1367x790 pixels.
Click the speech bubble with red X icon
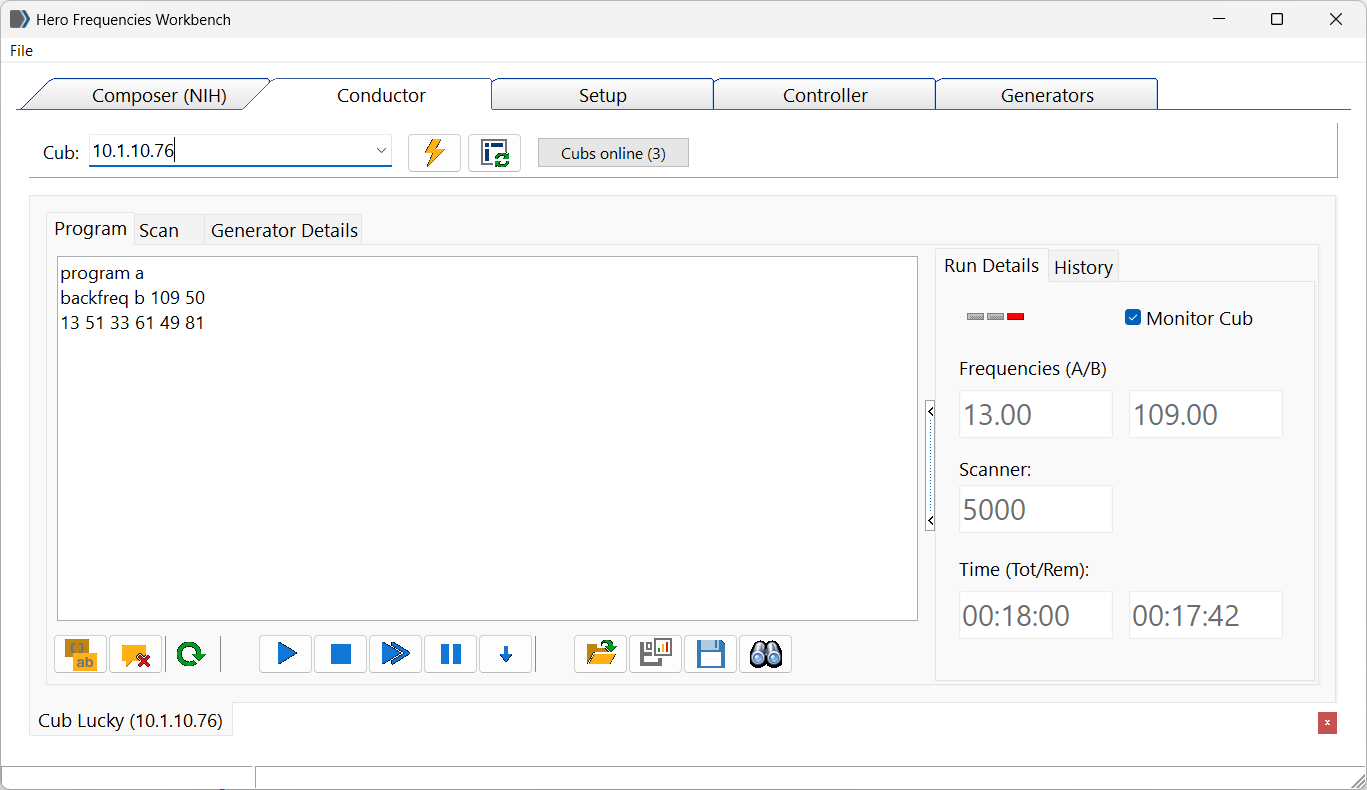[x=135, y=654]
